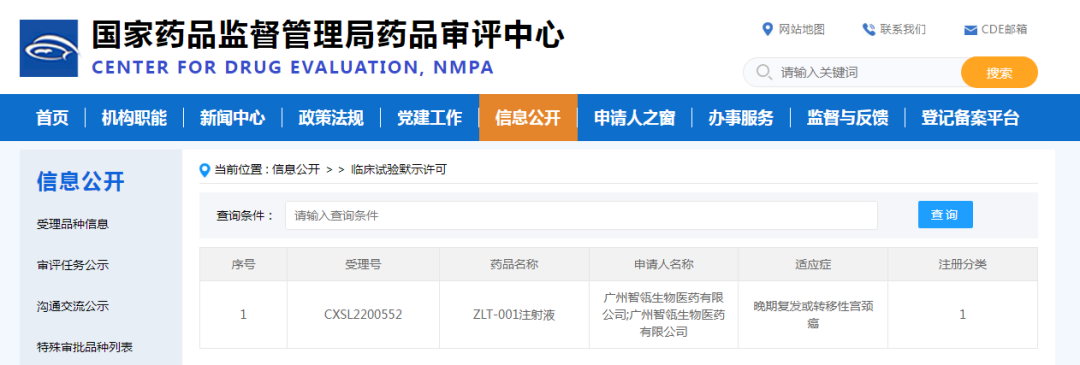Image resolution: width=1080 pixels, height=365 pixels.
Task: Click the site map location pin icon
Action: tap(767, 29)
